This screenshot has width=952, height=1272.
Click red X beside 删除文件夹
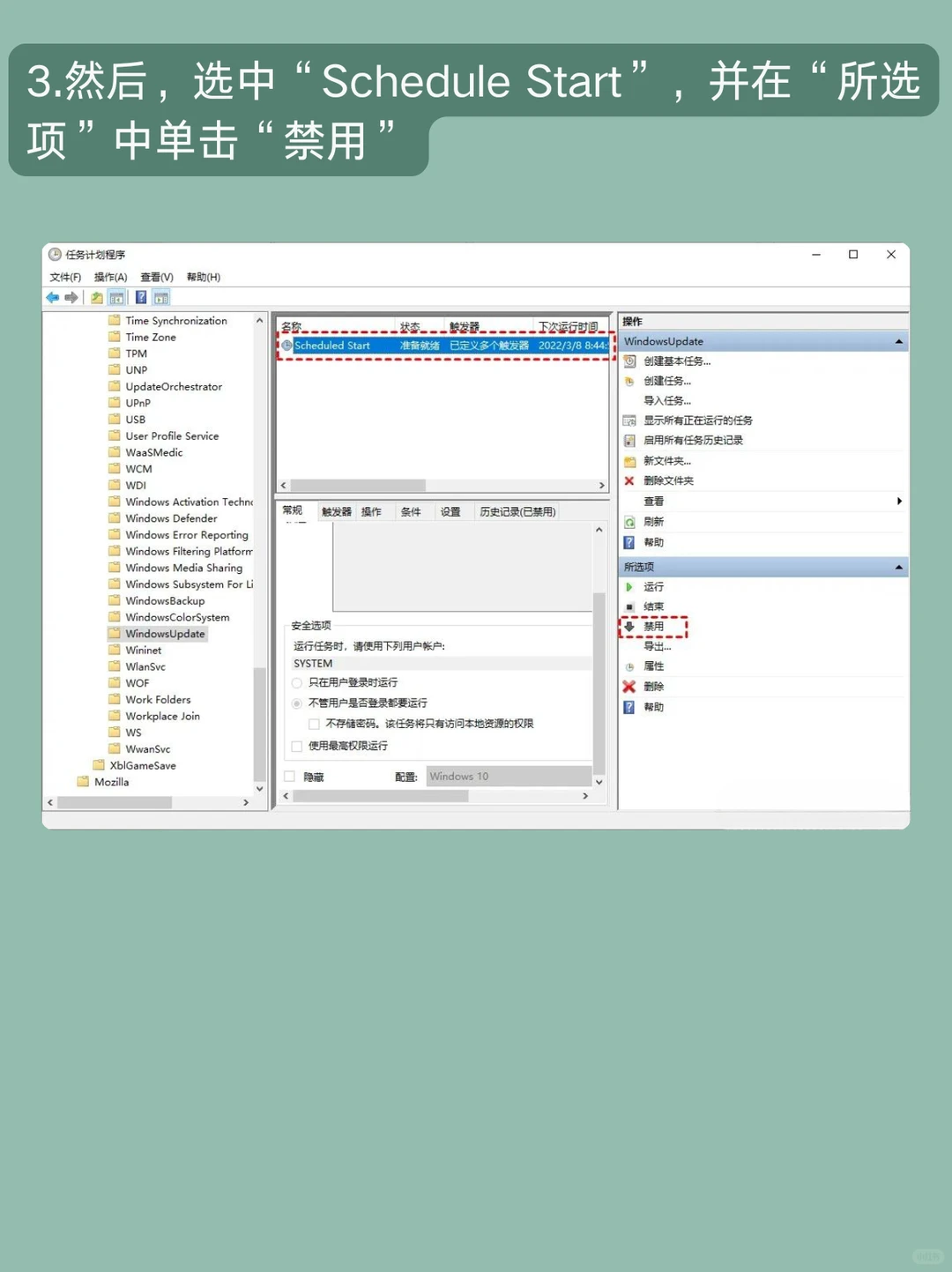(629, 481)
